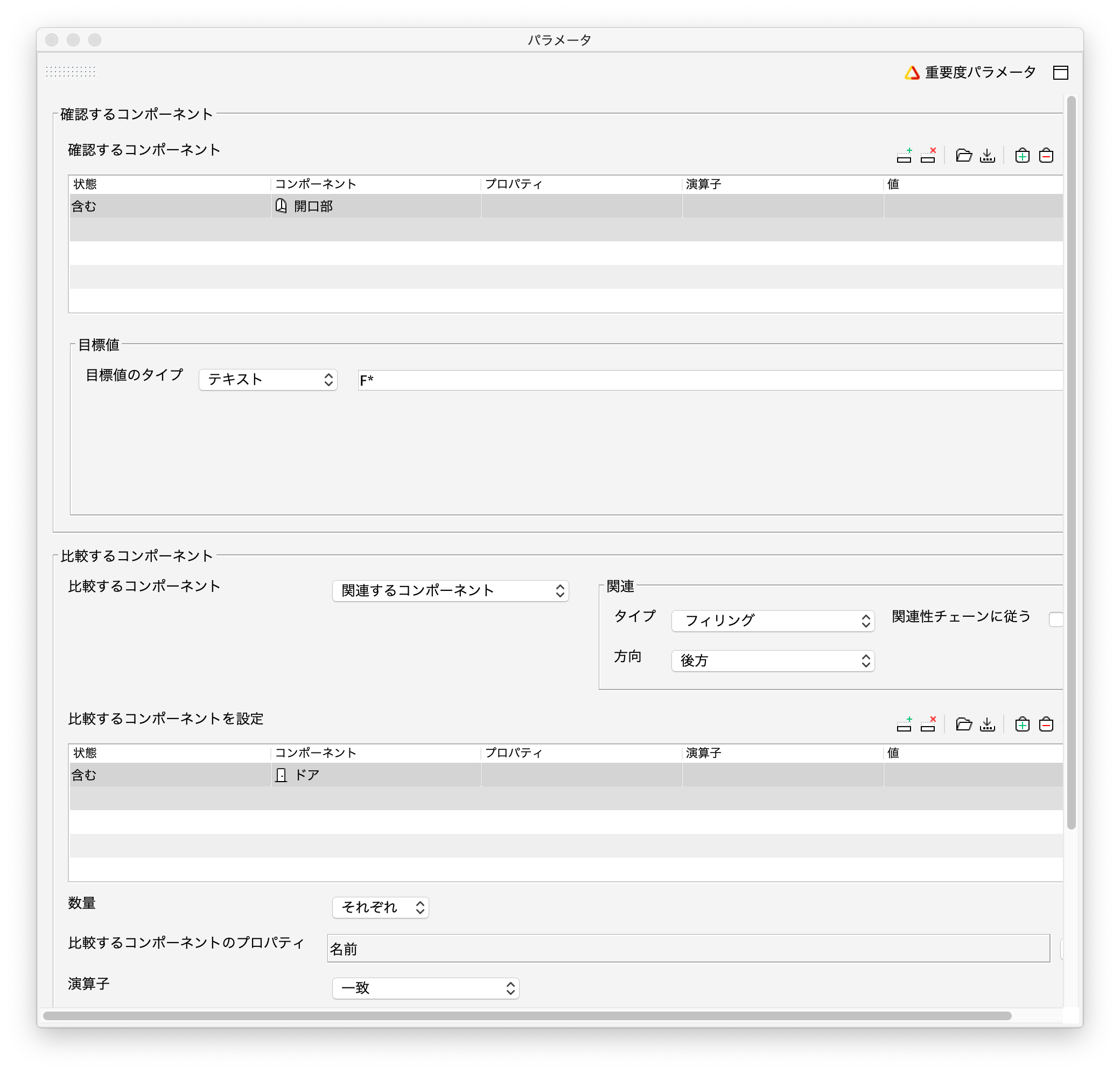The width and height of the screenshot is (1120, 1073).
Task: Delete row icon above the ドア table
Action: pyautogui.click(x=928, y=725)
